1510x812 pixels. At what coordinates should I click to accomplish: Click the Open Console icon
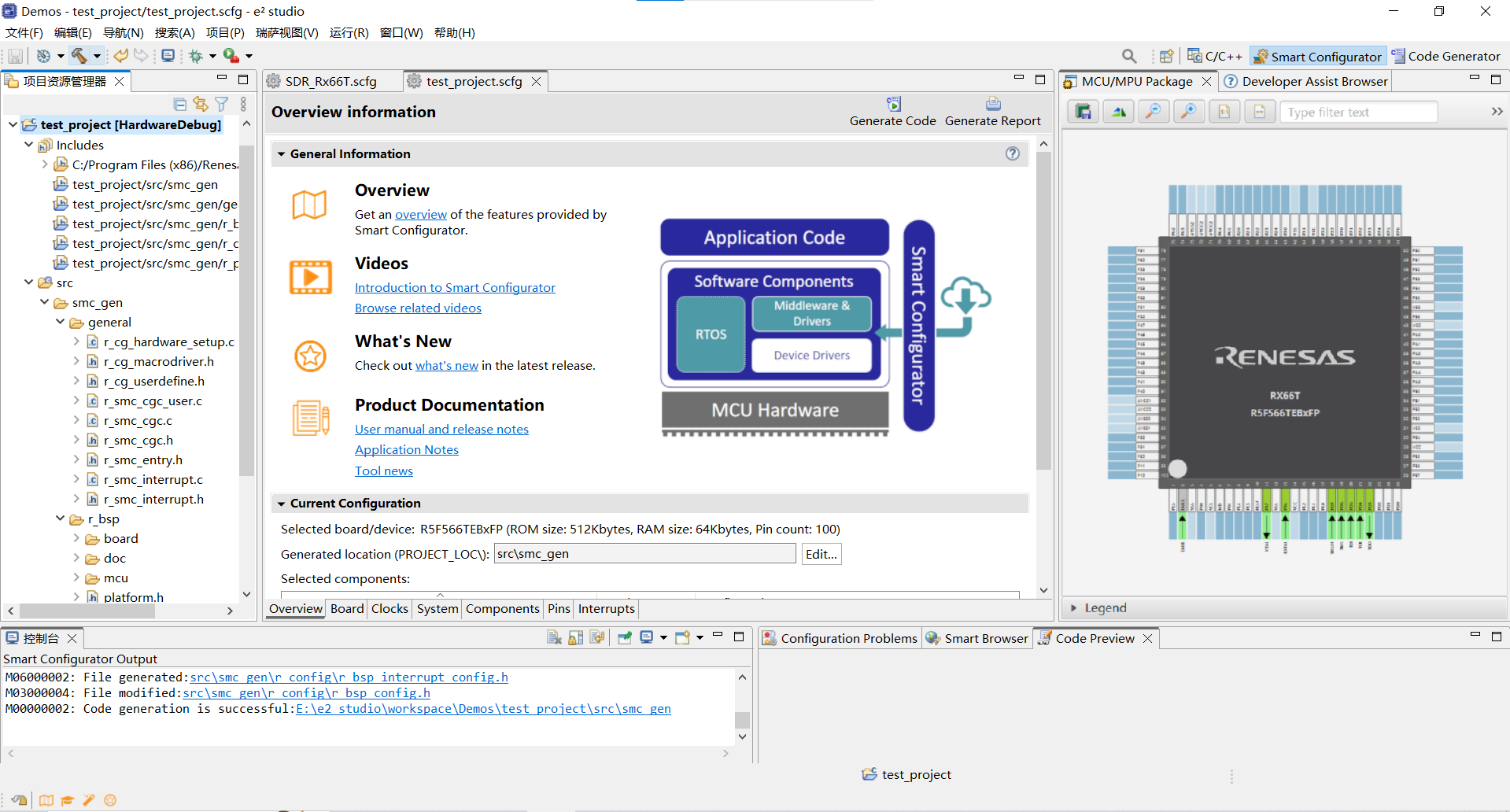(x=682, y=637)
